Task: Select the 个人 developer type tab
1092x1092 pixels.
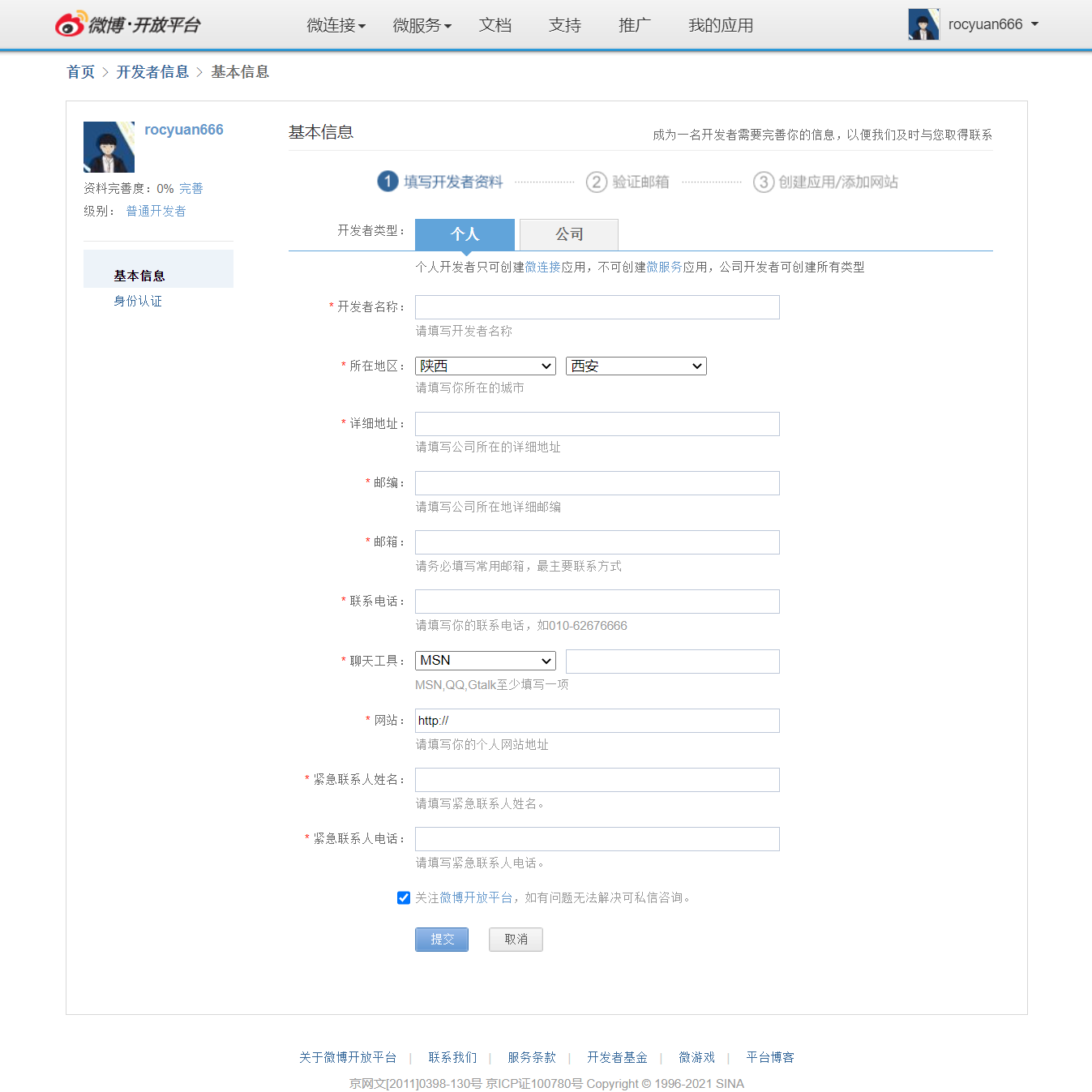Action: click(x=465, y=234)
